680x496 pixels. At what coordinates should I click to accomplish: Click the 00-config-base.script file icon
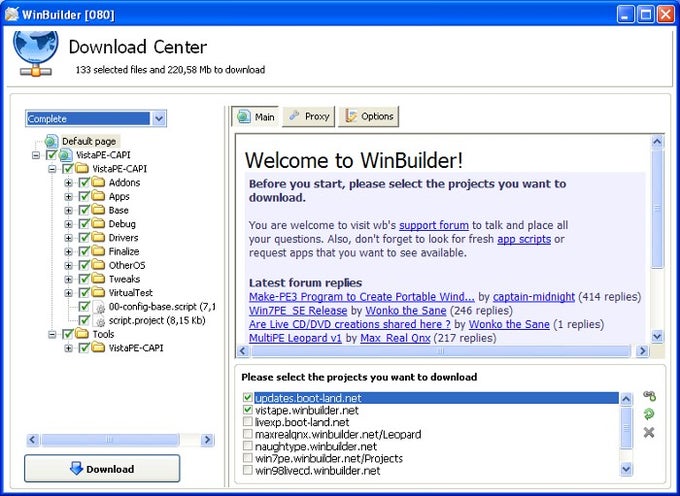click(99, 307)
